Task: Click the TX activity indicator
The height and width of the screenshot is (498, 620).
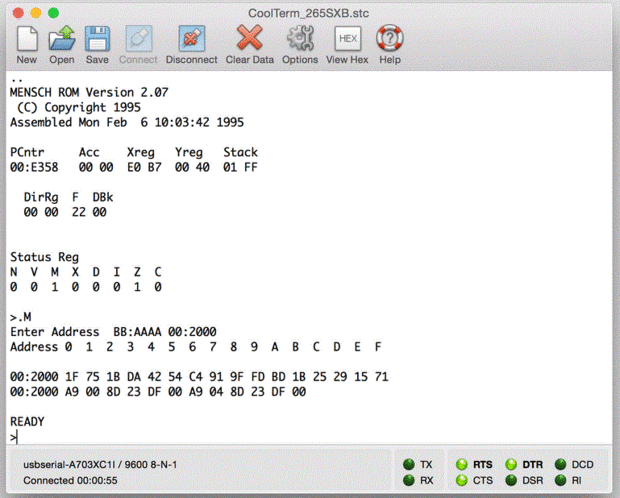Action: (409, 464)
